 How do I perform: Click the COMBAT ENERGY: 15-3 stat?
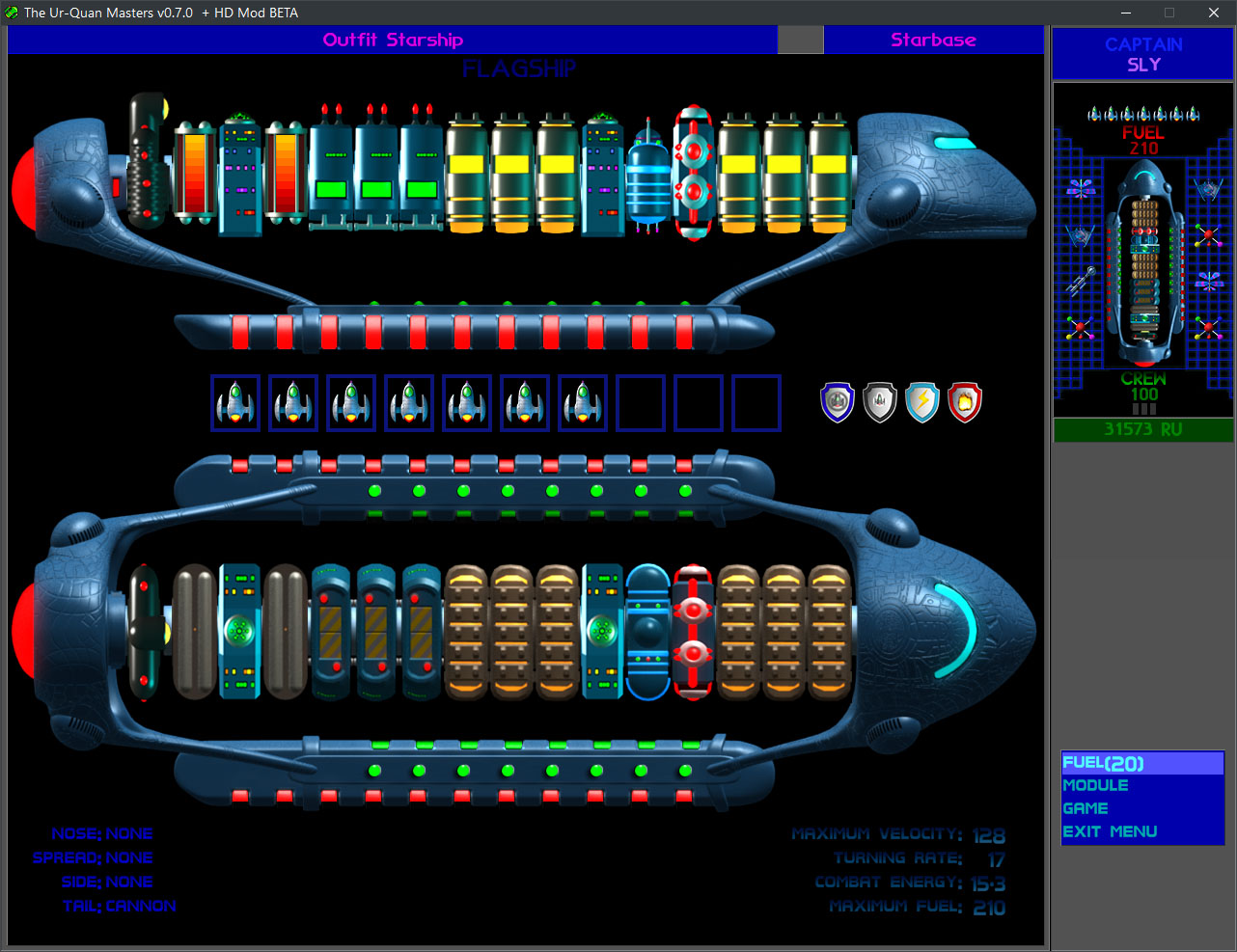pyautogui.click(x=910, y=883)
